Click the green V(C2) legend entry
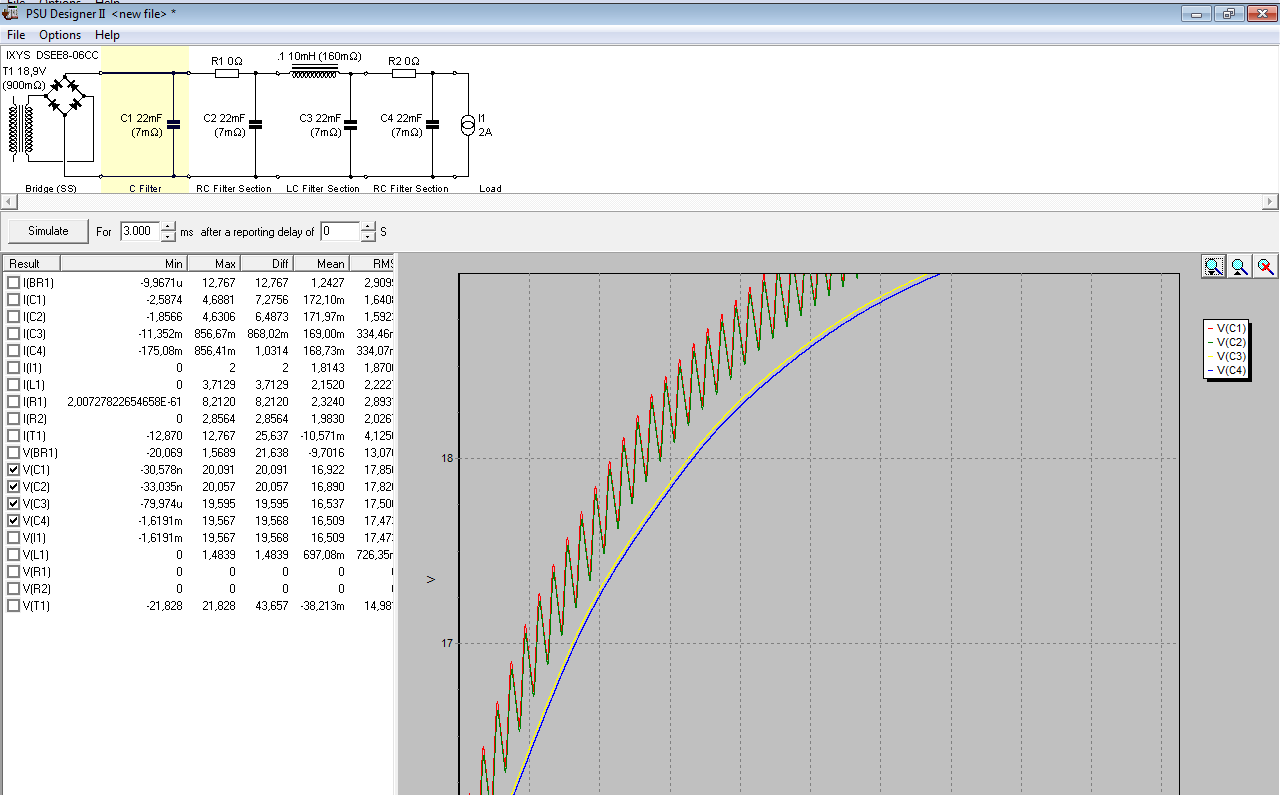The height and width of the screenshot is (795, 1280). [x=1227, y=343]
